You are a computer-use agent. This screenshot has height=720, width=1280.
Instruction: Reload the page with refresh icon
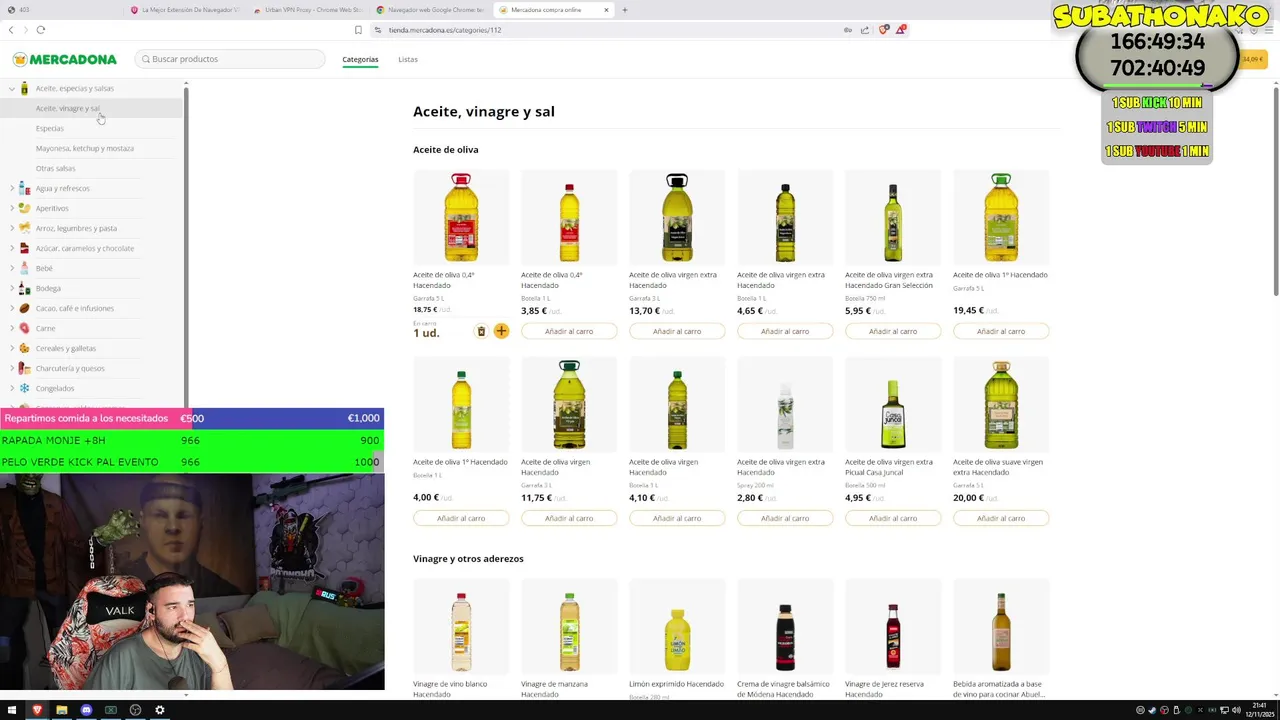click(41, 30)
